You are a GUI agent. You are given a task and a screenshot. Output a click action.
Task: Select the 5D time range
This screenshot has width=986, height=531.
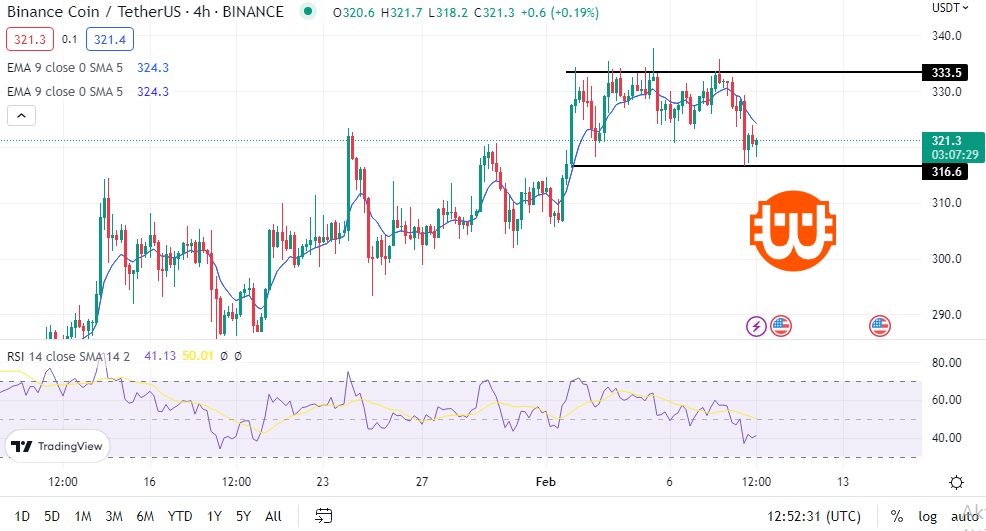click(52, 516)
